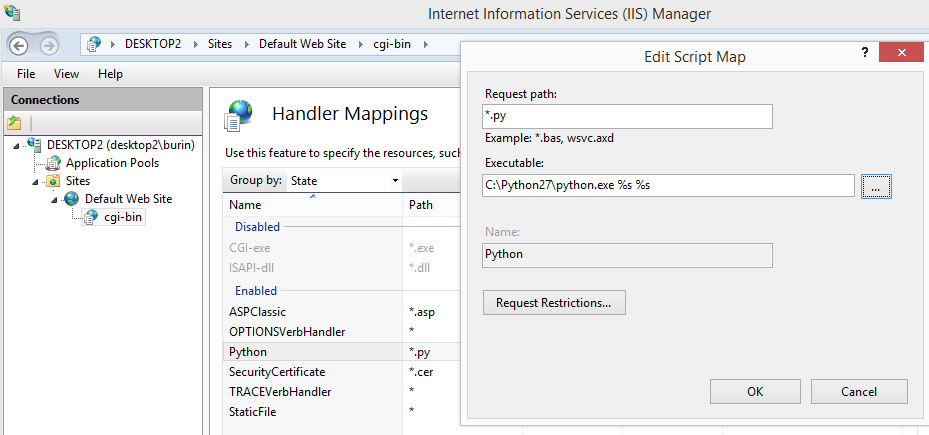Open the View menu
The width and height of the screenshot is (929, 435).
66,74
